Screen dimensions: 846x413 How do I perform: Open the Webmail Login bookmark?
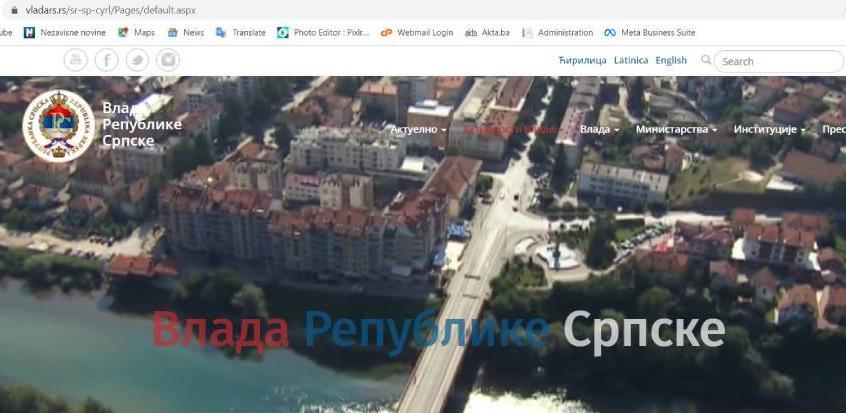point(417,32)
